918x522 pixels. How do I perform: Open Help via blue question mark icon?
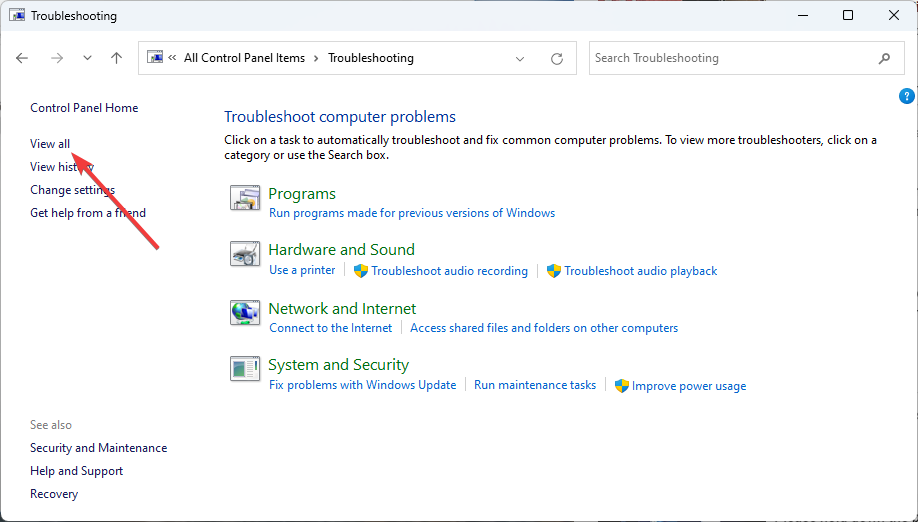(x=907, y=97)
